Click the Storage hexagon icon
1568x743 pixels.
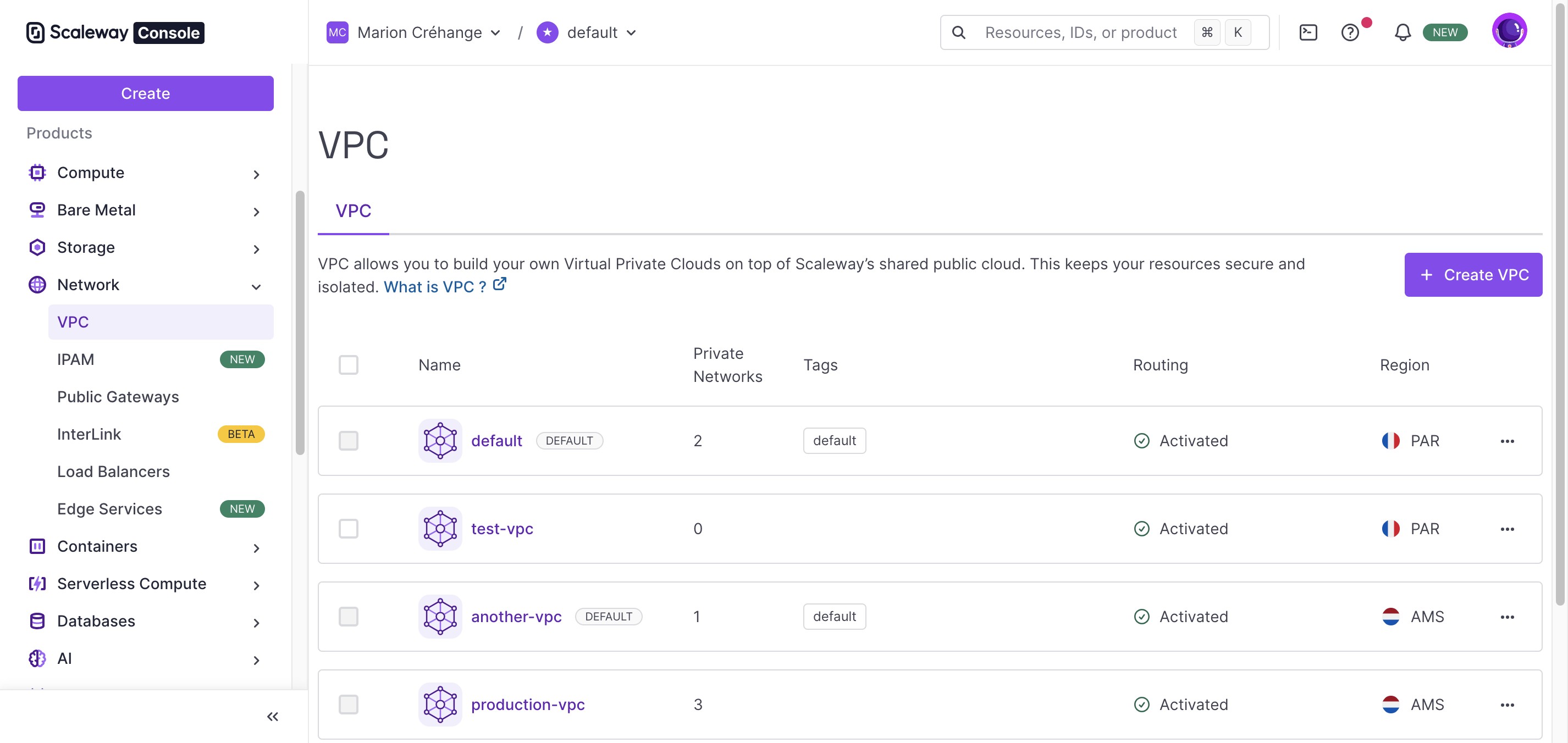click(37, 247)
